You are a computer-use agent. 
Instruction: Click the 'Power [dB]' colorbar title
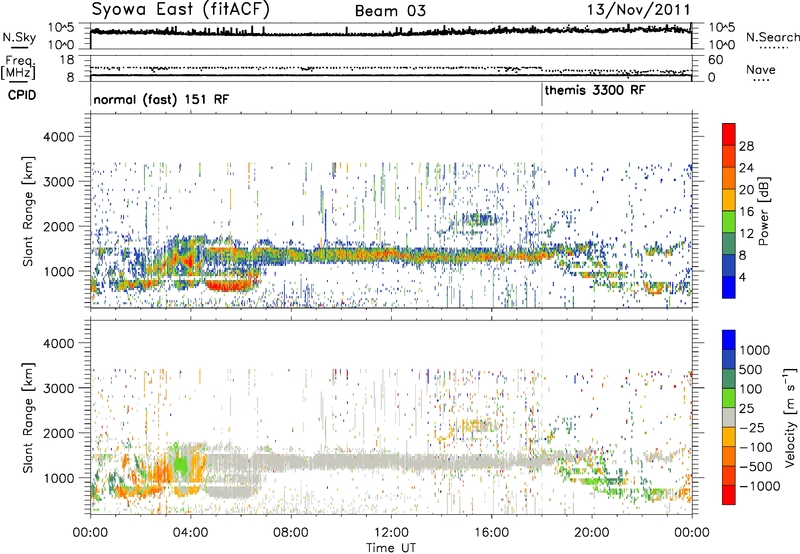763,211
